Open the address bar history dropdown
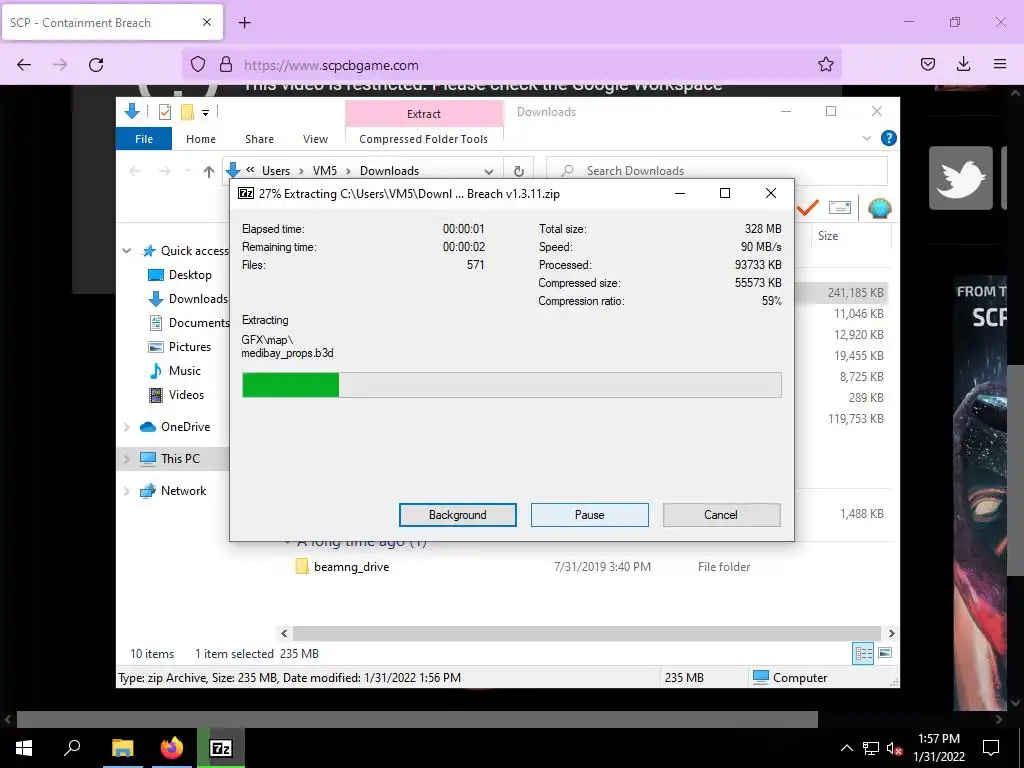1024x768 pixels. point(488,172)
